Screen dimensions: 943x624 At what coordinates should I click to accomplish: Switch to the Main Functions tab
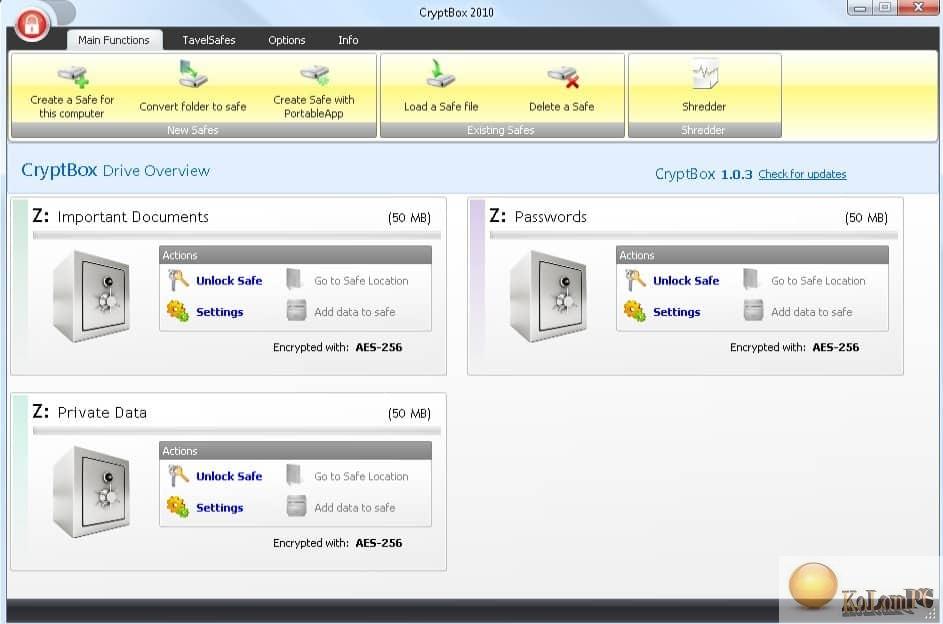coord(114,40)
